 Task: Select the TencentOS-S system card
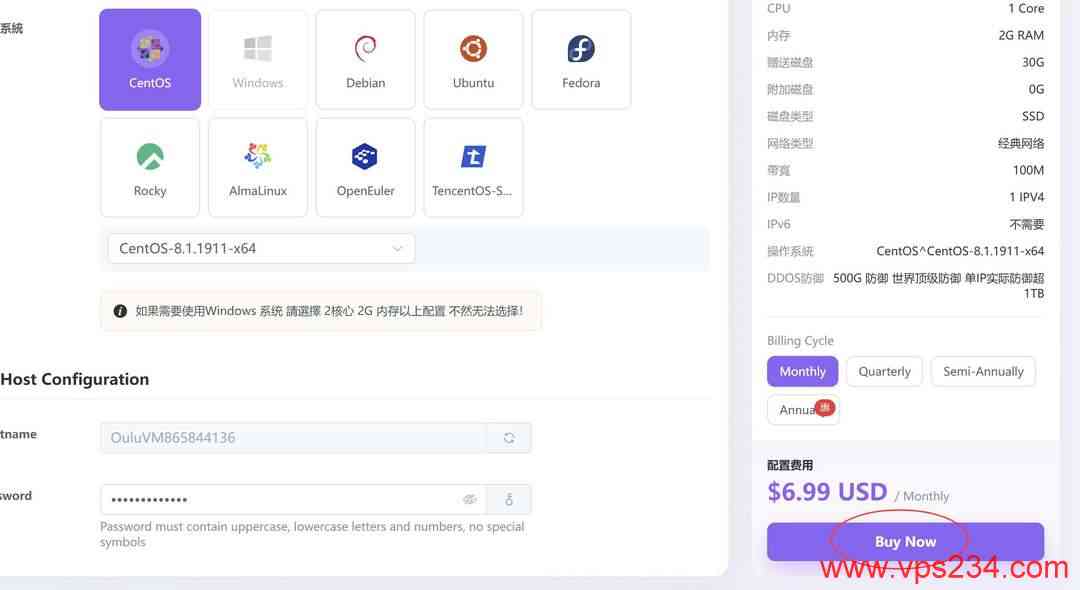(x=473, y=167)
